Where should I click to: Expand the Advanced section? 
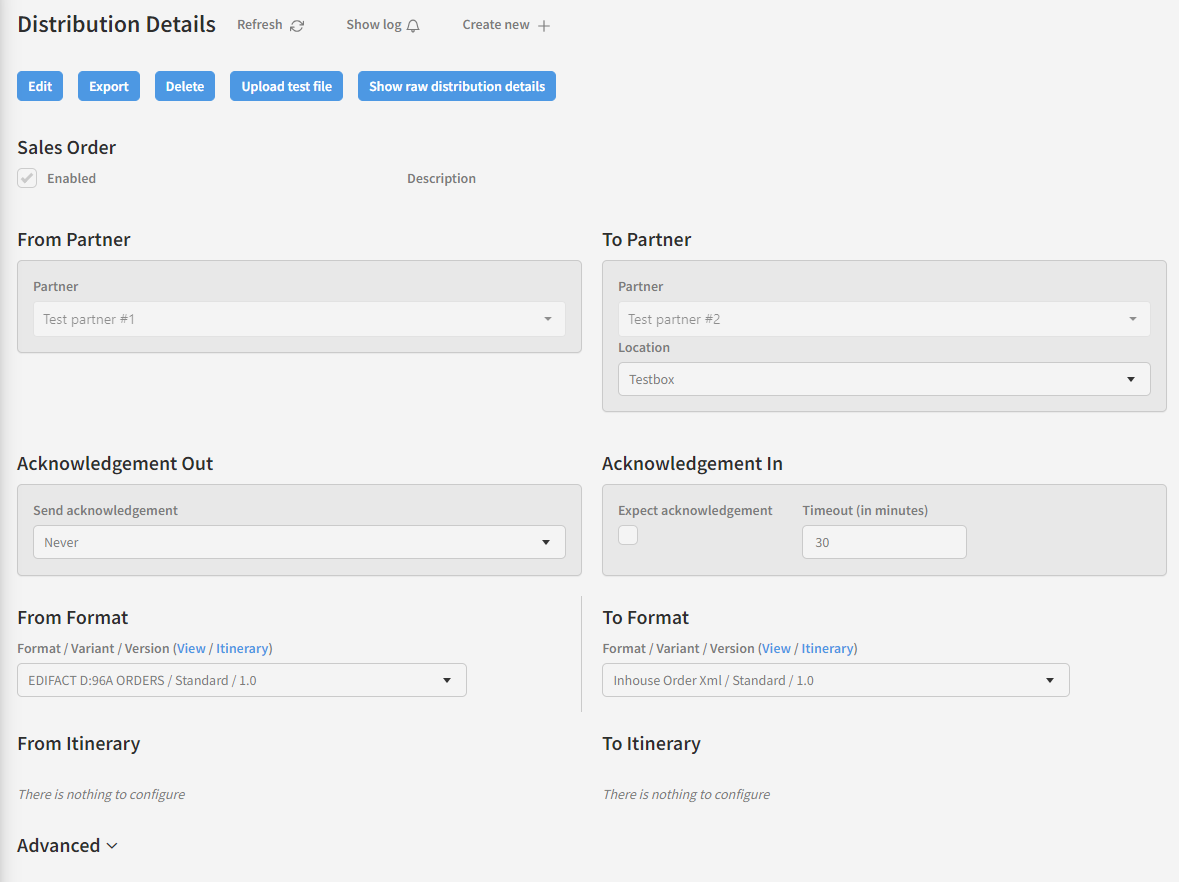point(67,846)
